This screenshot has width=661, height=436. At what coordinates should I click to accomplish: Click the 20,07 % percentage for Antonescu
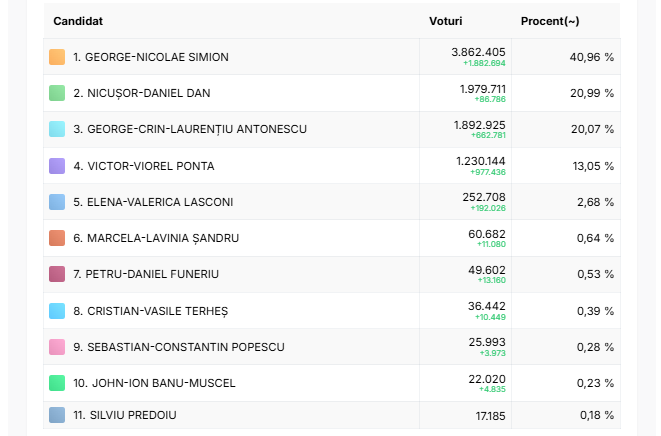tap(592, 129)
